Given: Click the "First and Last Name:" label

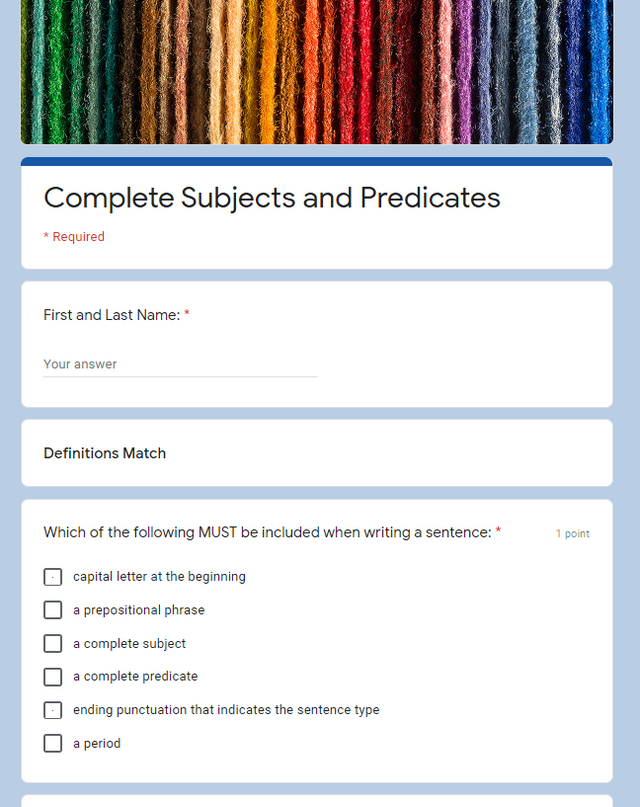Looking at the screenshot, I should click(110, 314).
